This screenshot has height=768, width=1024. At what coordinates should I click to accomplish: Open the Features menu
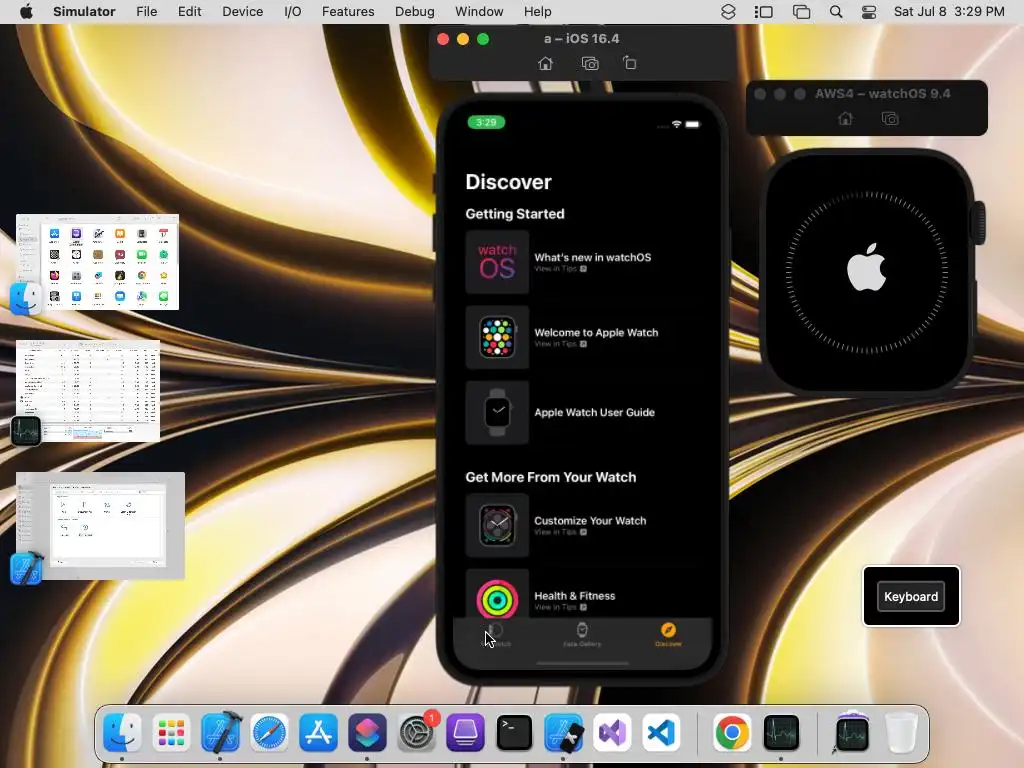pos(348,12)
